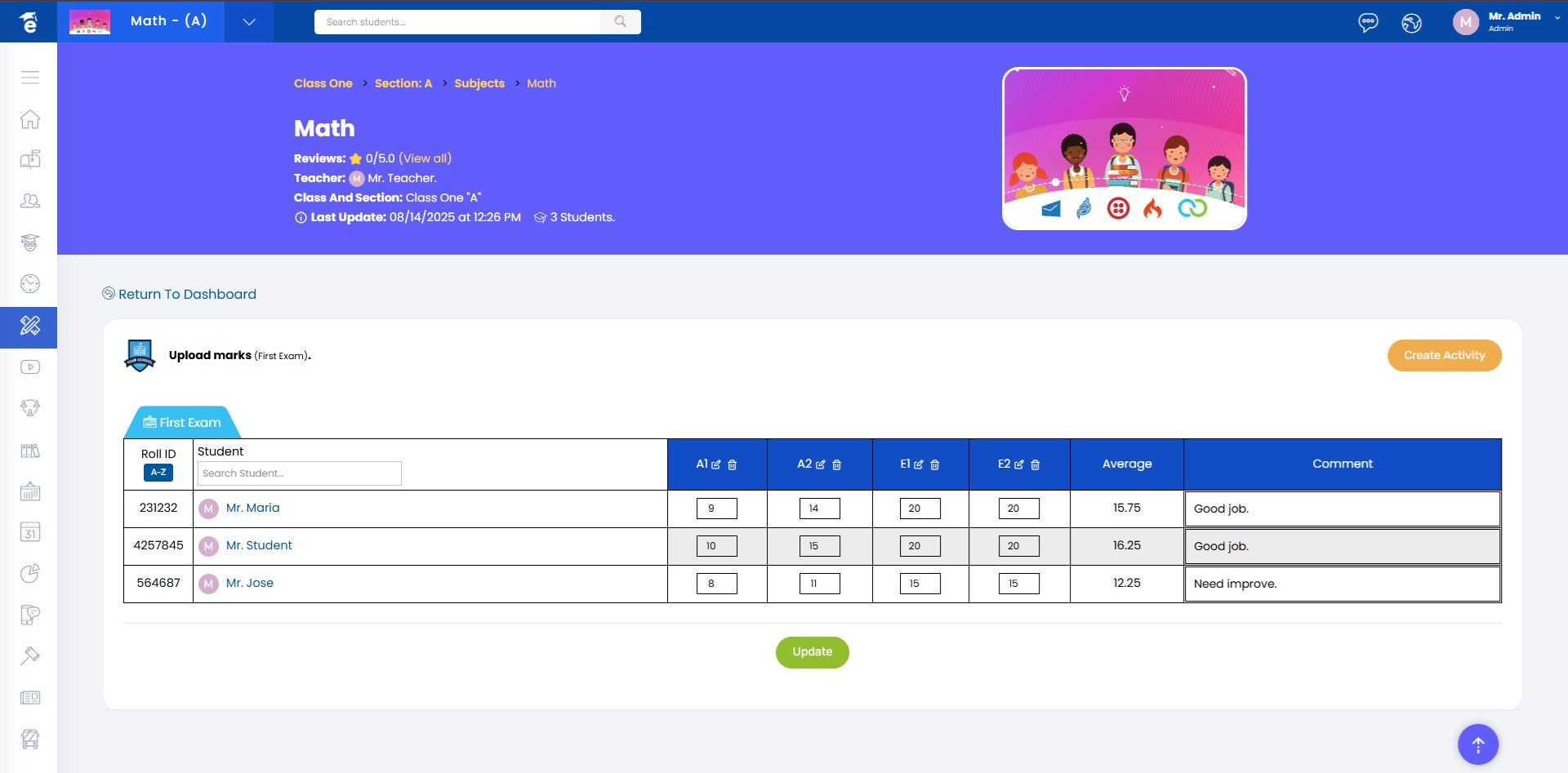
Task: Open the clock icon in the sidebar
Action: [30, 284]
